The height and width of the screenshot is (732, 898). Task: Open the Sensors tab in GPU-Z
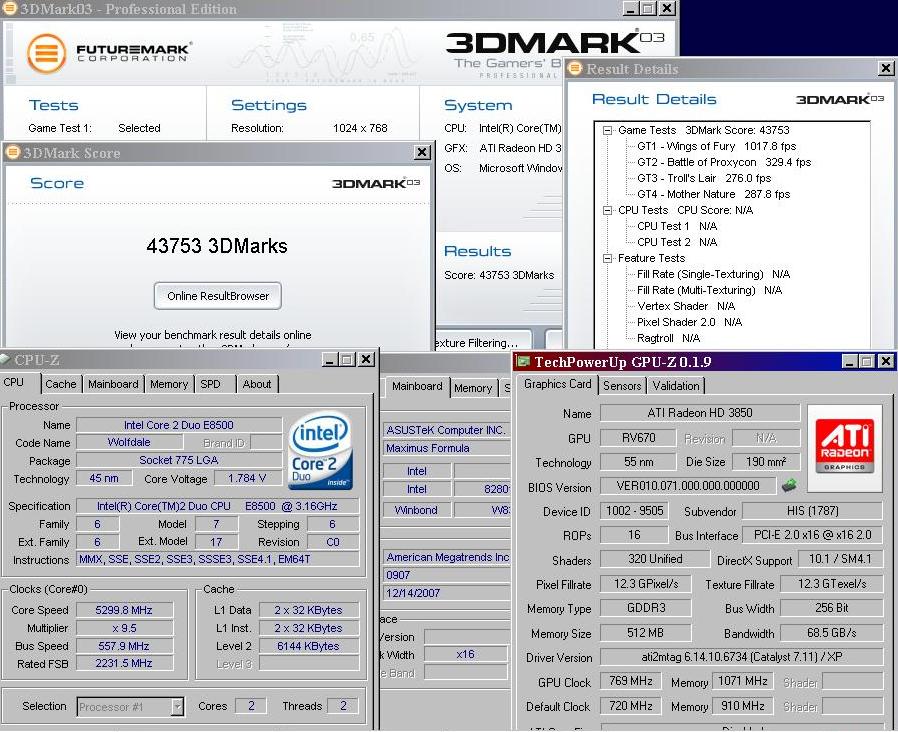coord(622,386)
